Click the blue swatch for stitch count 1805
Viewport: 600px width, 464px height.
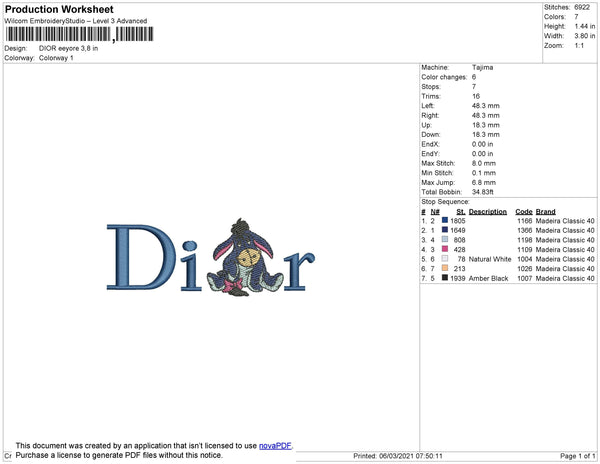(445, 220)
